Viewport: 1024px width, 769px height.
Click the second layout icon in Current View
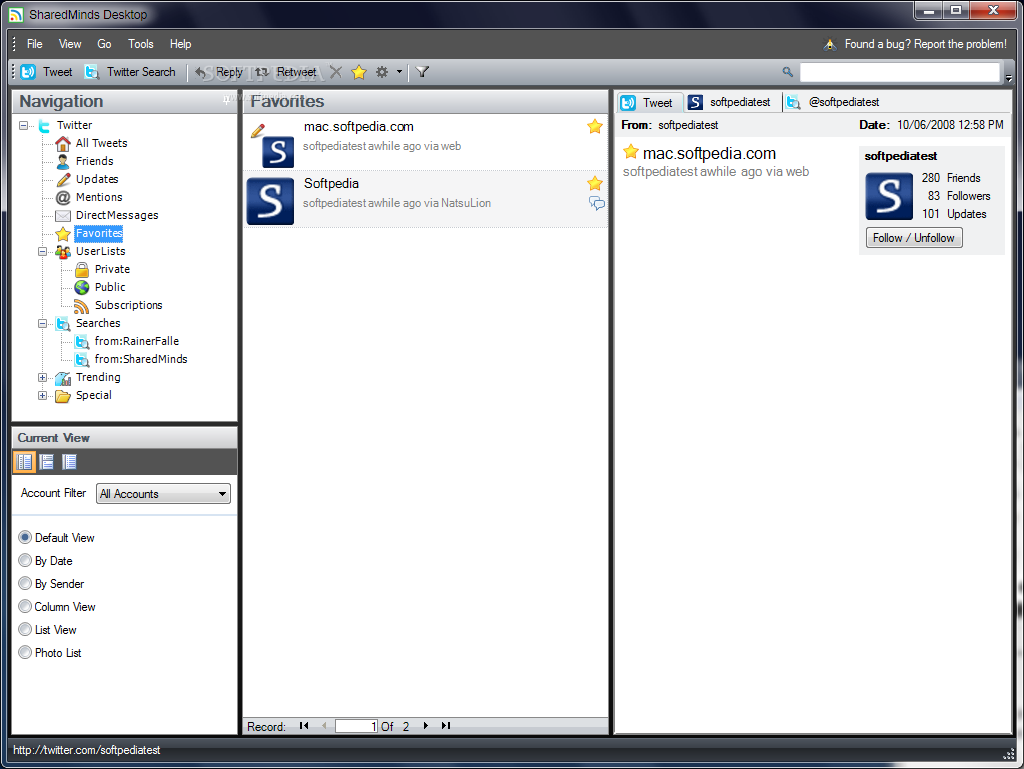coord(47,462)
